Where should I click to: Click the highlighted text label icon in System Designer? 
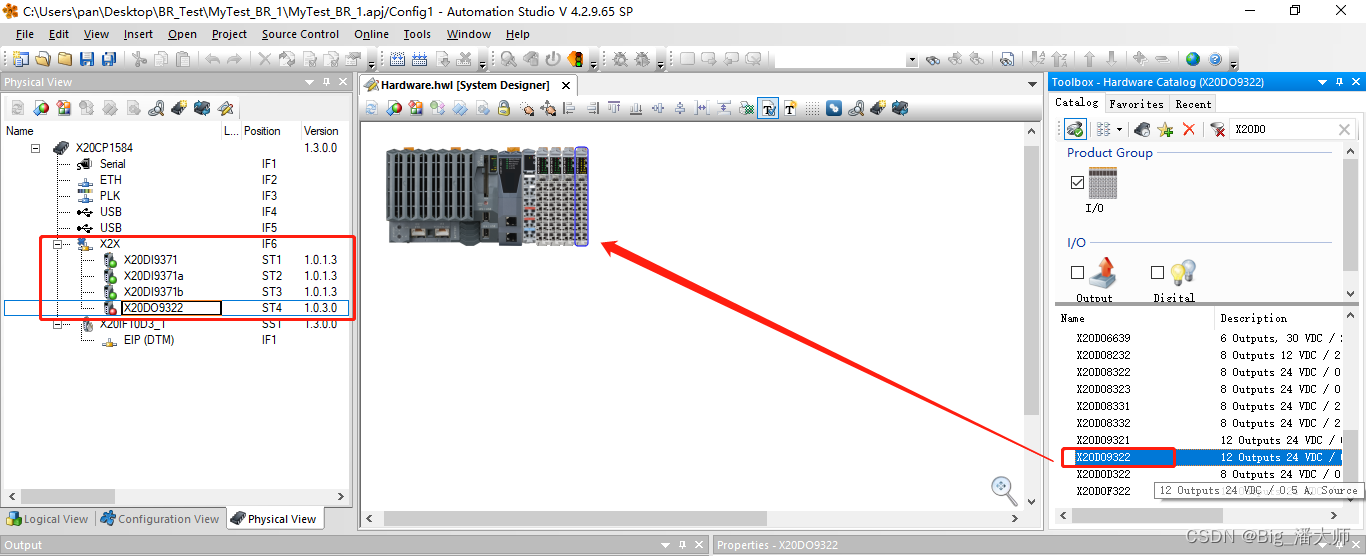click(768, 108)
